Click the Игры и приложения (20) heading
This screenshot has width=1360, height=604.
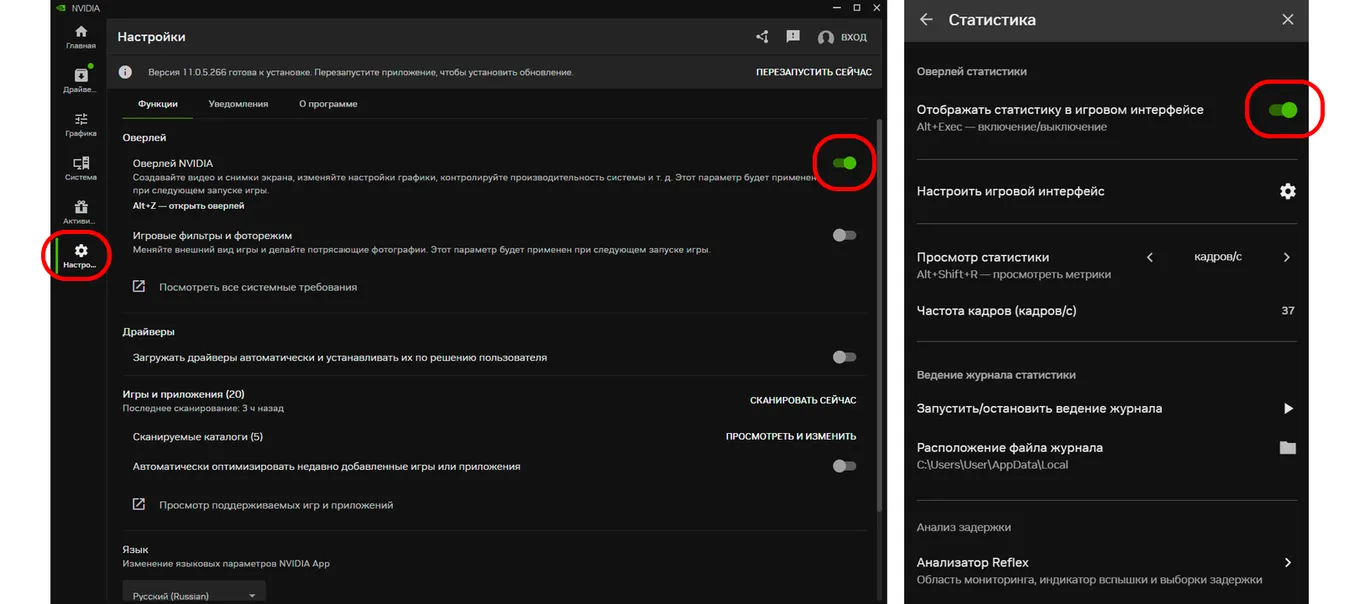(183, 394)
